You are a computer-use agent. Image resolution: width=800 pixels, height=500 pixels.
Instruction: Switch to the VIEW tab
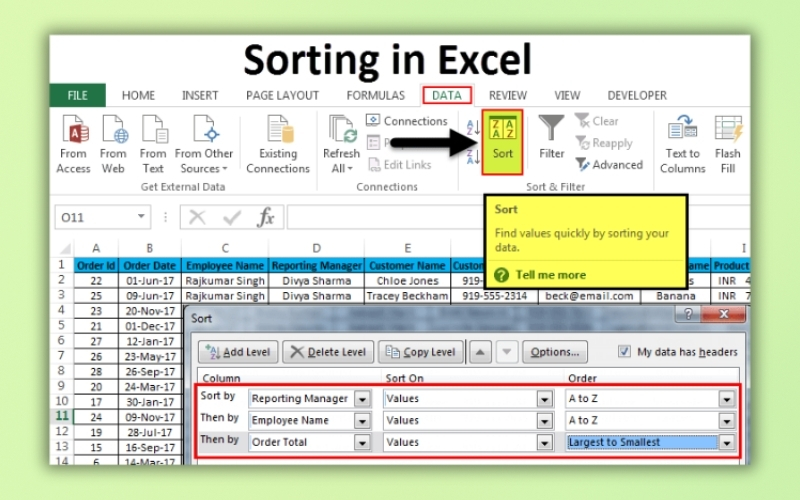pos(567,95)
